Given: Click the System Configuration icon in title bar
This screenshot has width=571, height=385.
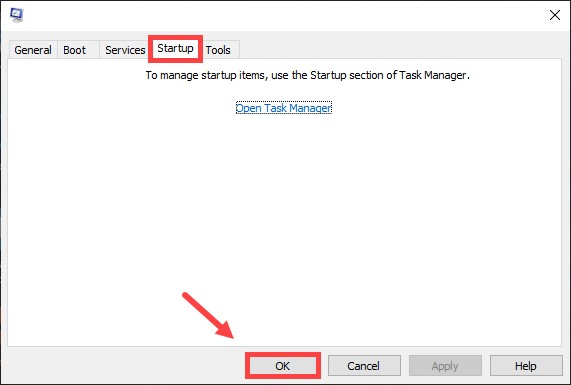Looking at the screenshot, I should [x=17, y=15].
